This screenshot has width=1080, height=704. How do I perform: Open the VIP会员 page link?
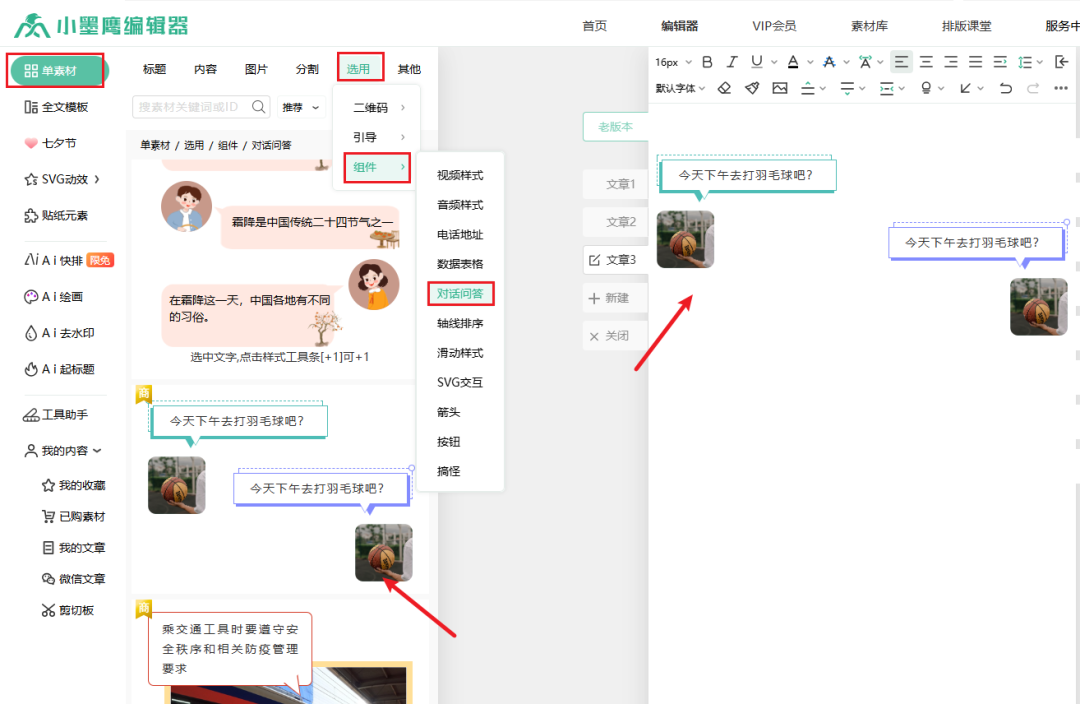pyautogui.click(x=775, y=26)
